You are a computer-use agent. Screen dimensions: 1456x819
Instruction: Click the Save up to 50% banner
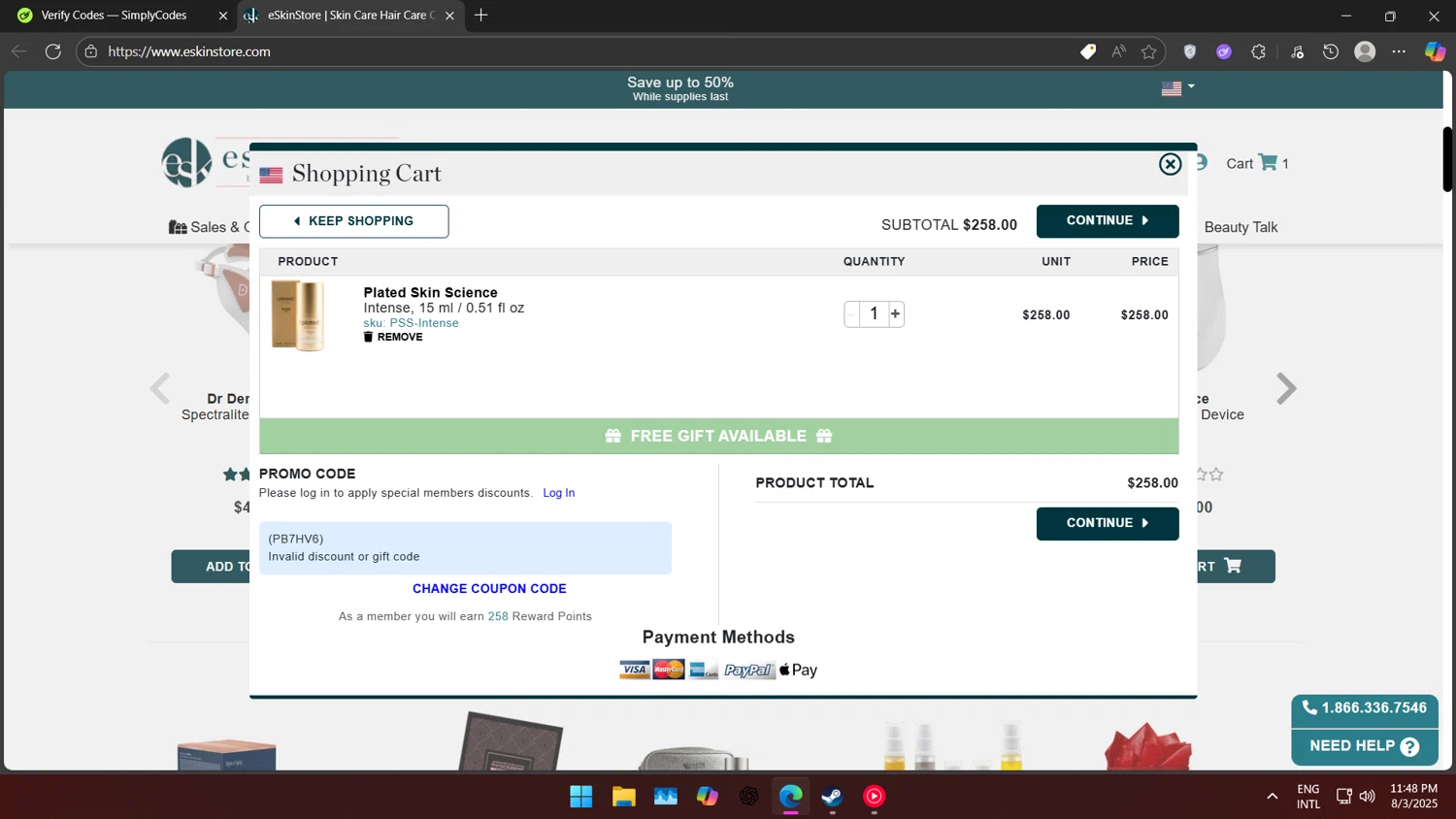679,88
